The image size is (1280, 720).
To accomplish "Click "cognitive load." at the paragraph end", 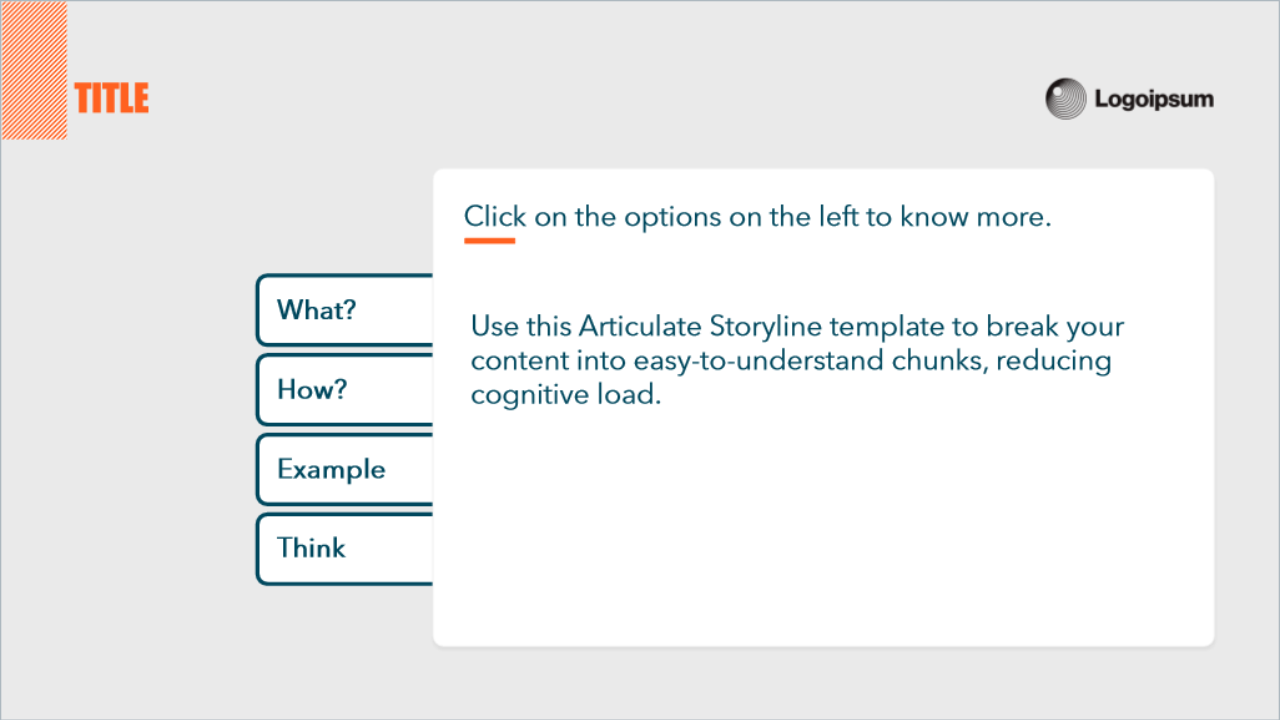I will click(566, 394).
